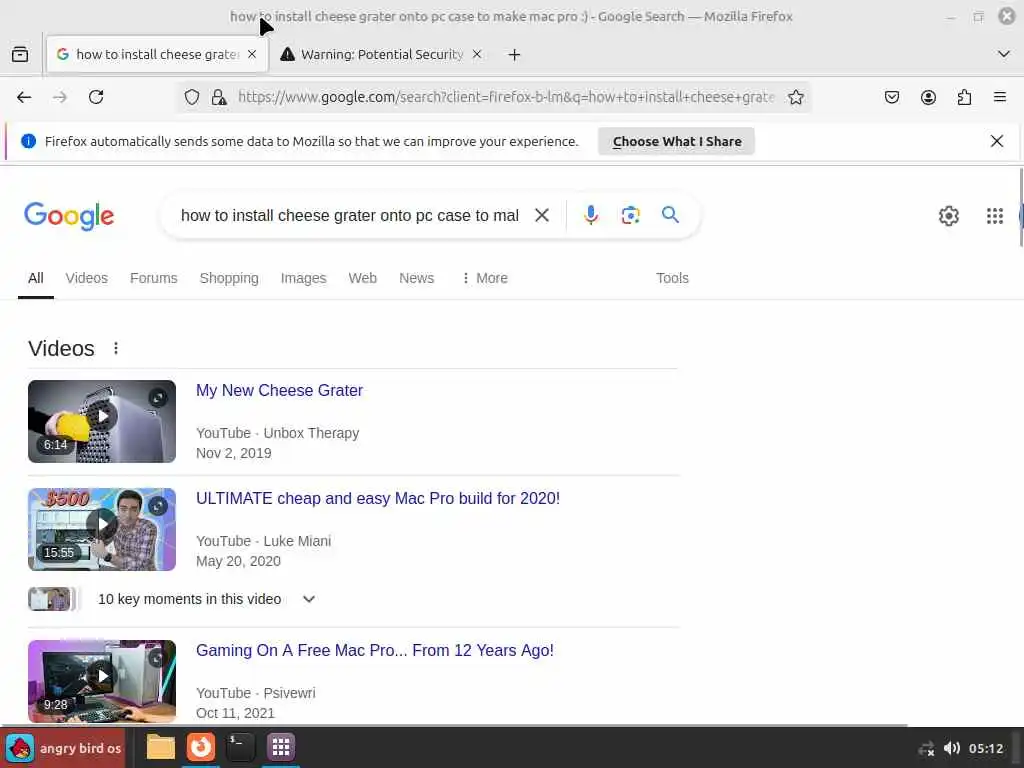Open taskbar application grid launcher

coord(281,747)
